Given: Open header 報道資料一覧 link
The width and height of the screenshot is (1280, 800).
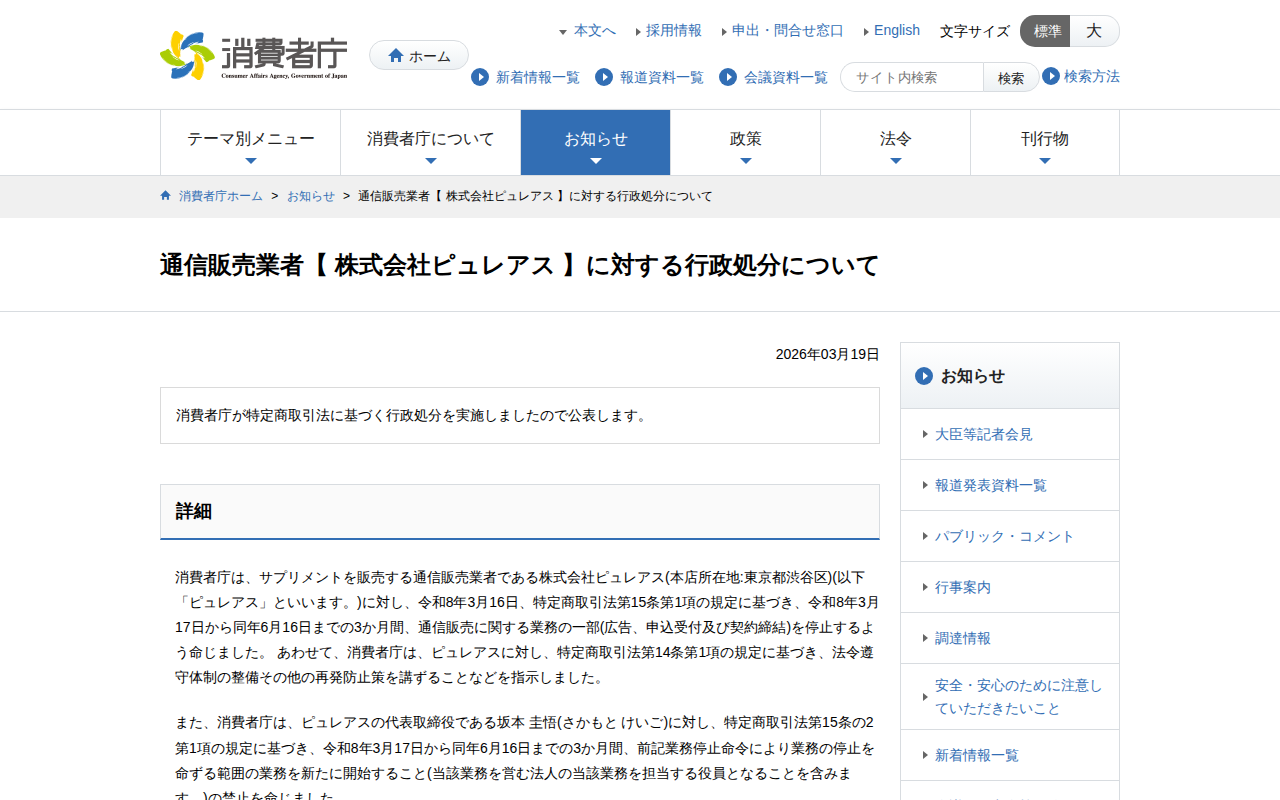Looking at the screenshot, I should click(x=662, y=77).
